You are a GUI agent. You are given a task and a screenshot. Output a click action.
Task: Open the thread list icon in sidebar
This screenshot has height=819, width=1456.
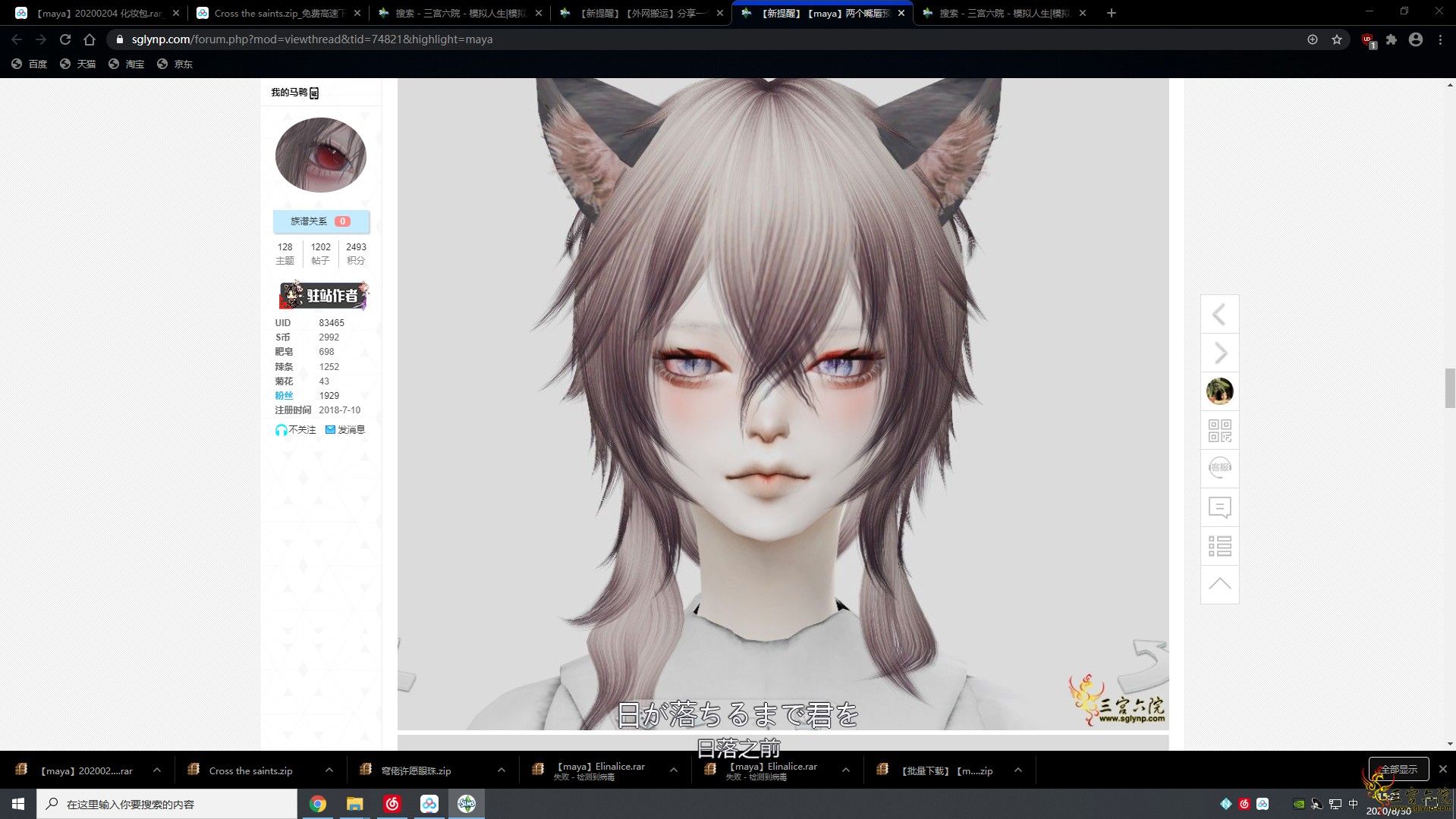coord(1219,545)
